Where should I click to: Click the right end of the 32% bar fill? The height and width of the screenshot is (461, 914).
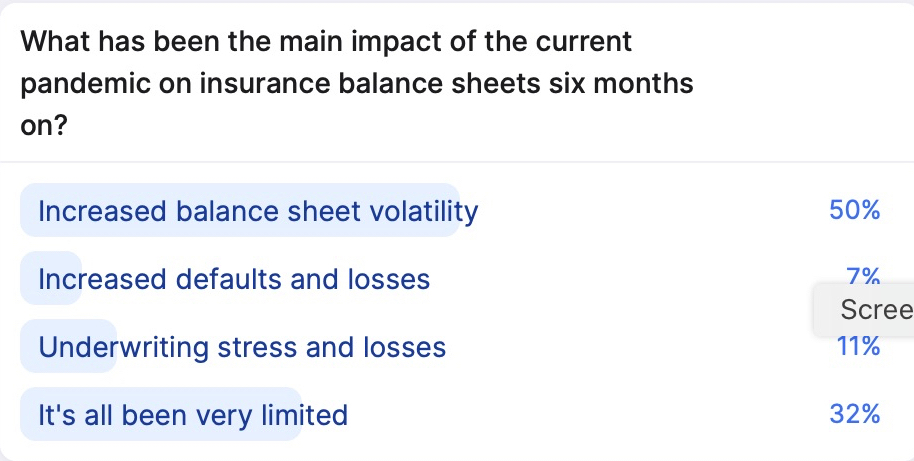coord(290,414)
